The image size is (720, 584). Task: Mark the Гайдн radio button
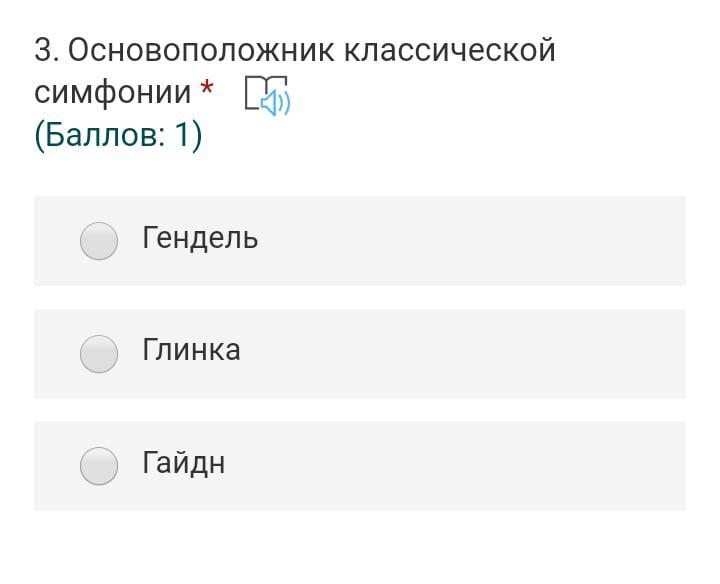pyautogui.click(x=99, y=465)
